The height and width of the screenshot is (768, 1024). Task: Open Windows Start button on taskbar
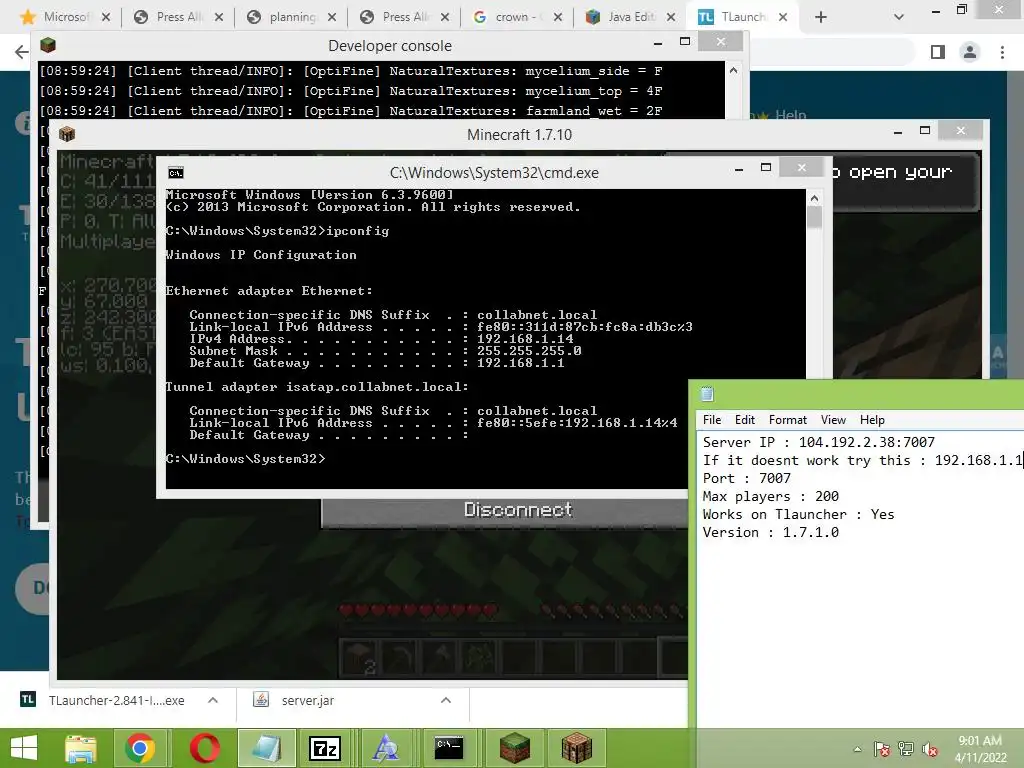(x=24, y=748)
